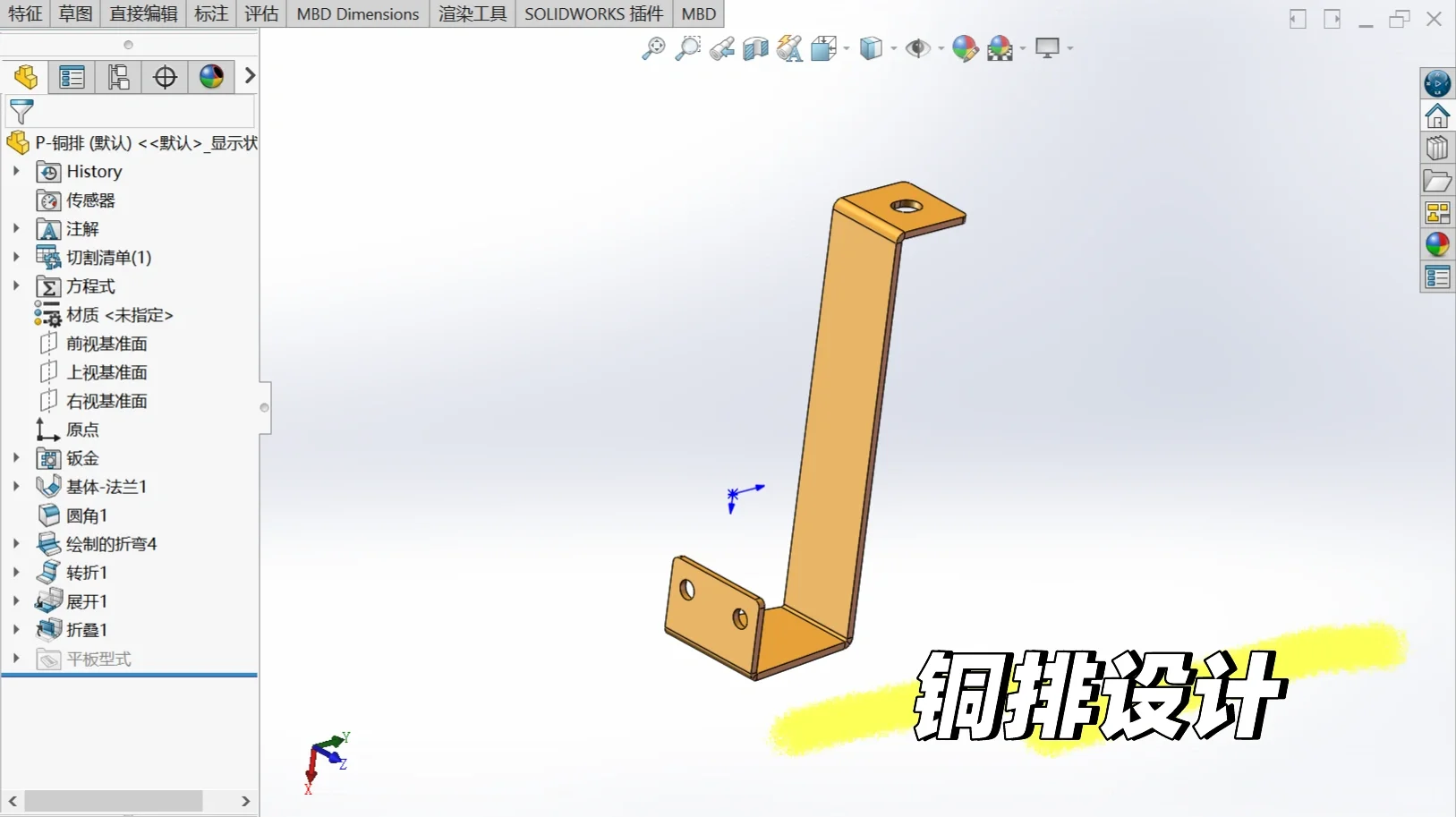Image resolution: width=1456 pixels, height=817 pixels.
Task: Click the Previous View icon
Action: 721,48
